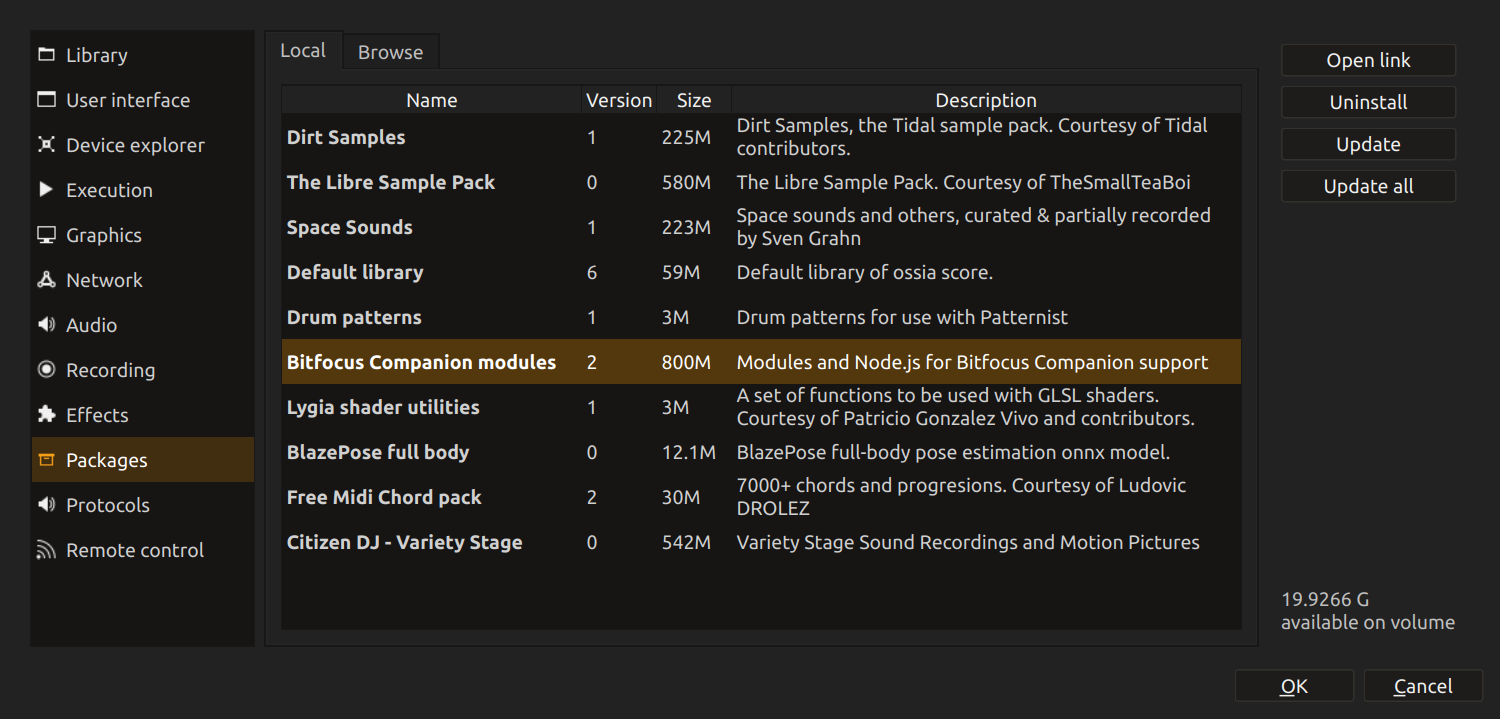Sort packages by Name column header
Image resolution: width=1500 pixels, height=719 pixels.
pos(431,100)
